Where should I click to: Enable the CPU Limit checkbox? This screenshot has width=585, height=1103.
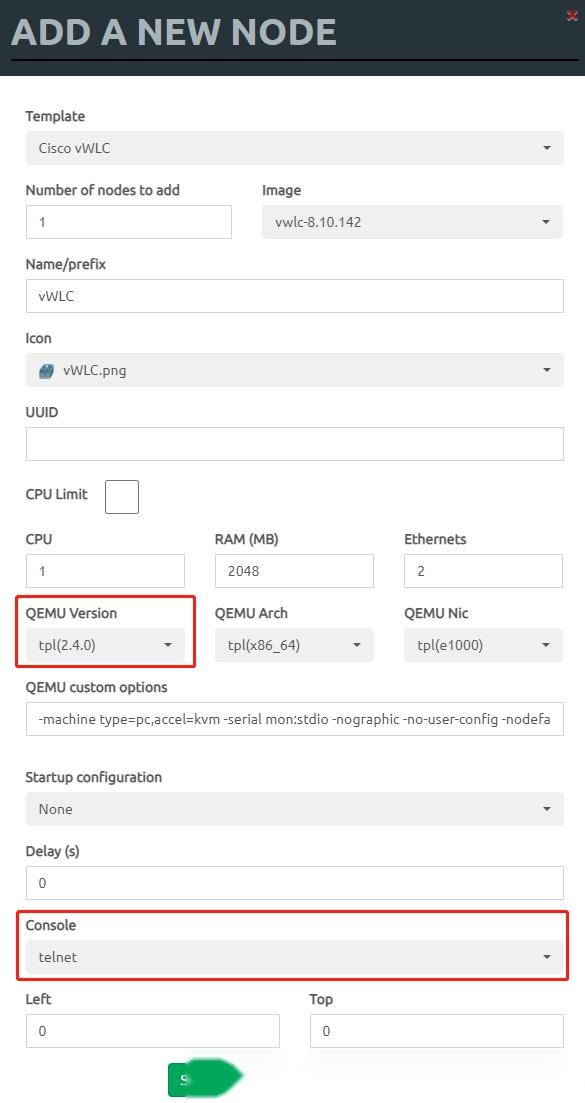tap(121, 496)
